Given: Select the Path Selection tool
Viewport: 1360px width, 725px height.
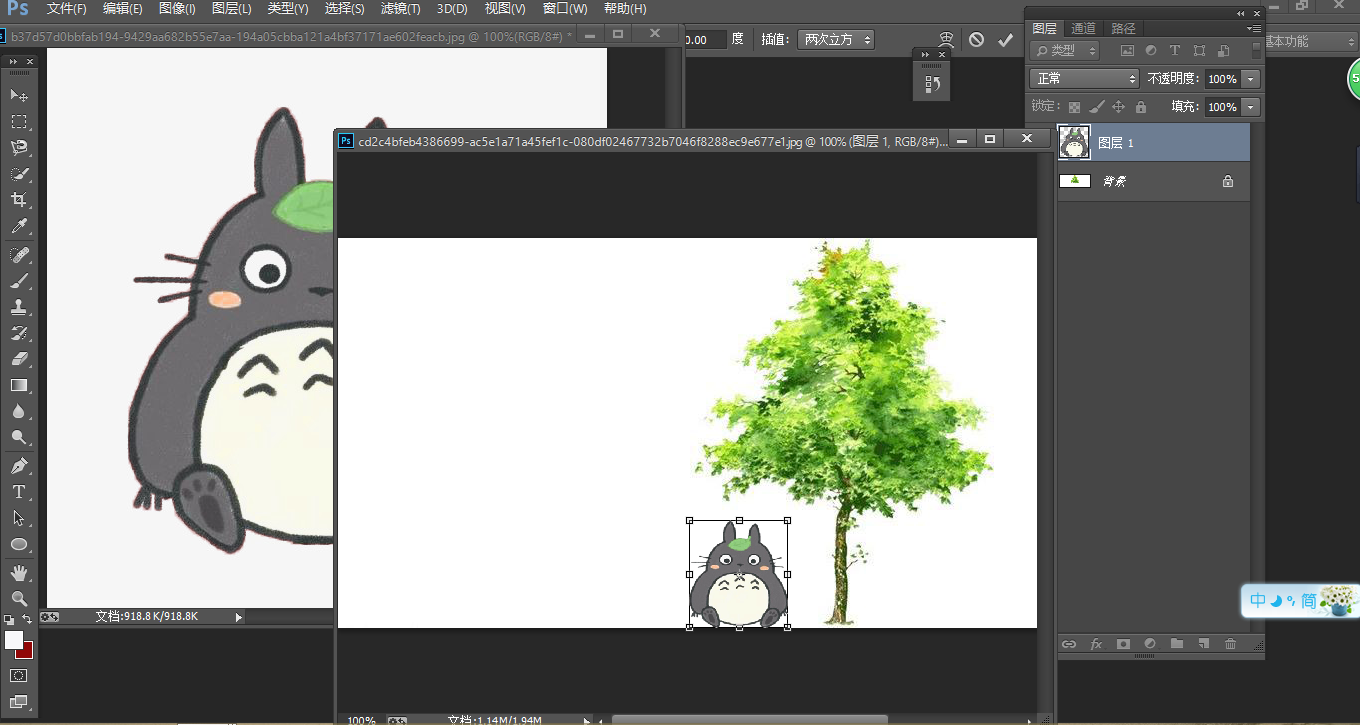Looking at the screenshot, I should (19, 518).
